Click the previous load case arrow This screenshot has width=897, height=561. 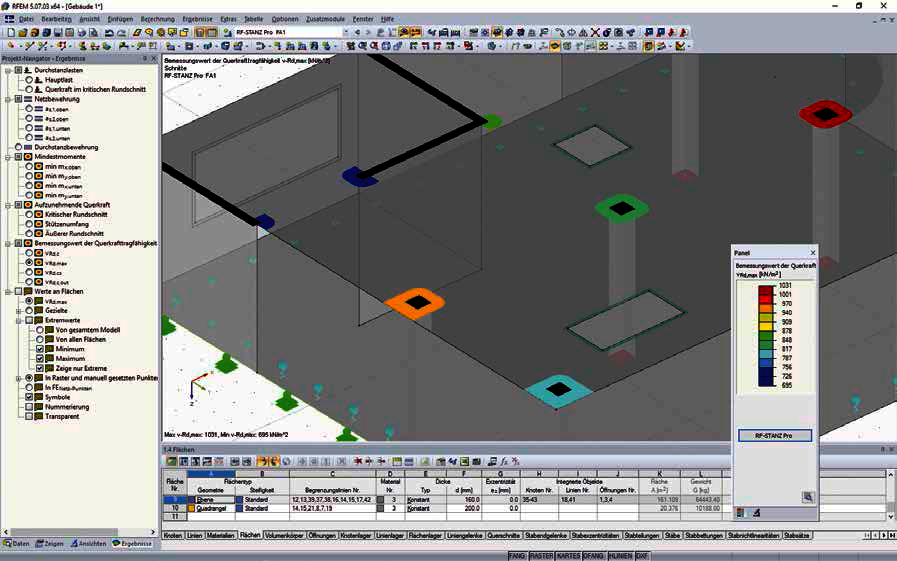click(357, 33)
